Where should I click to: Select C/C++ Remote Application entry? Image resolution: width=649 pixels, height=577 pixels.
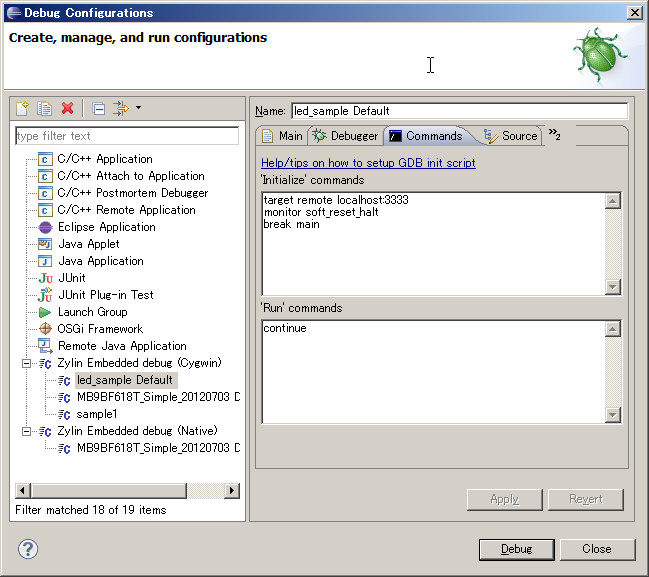(x=126, y=210)
